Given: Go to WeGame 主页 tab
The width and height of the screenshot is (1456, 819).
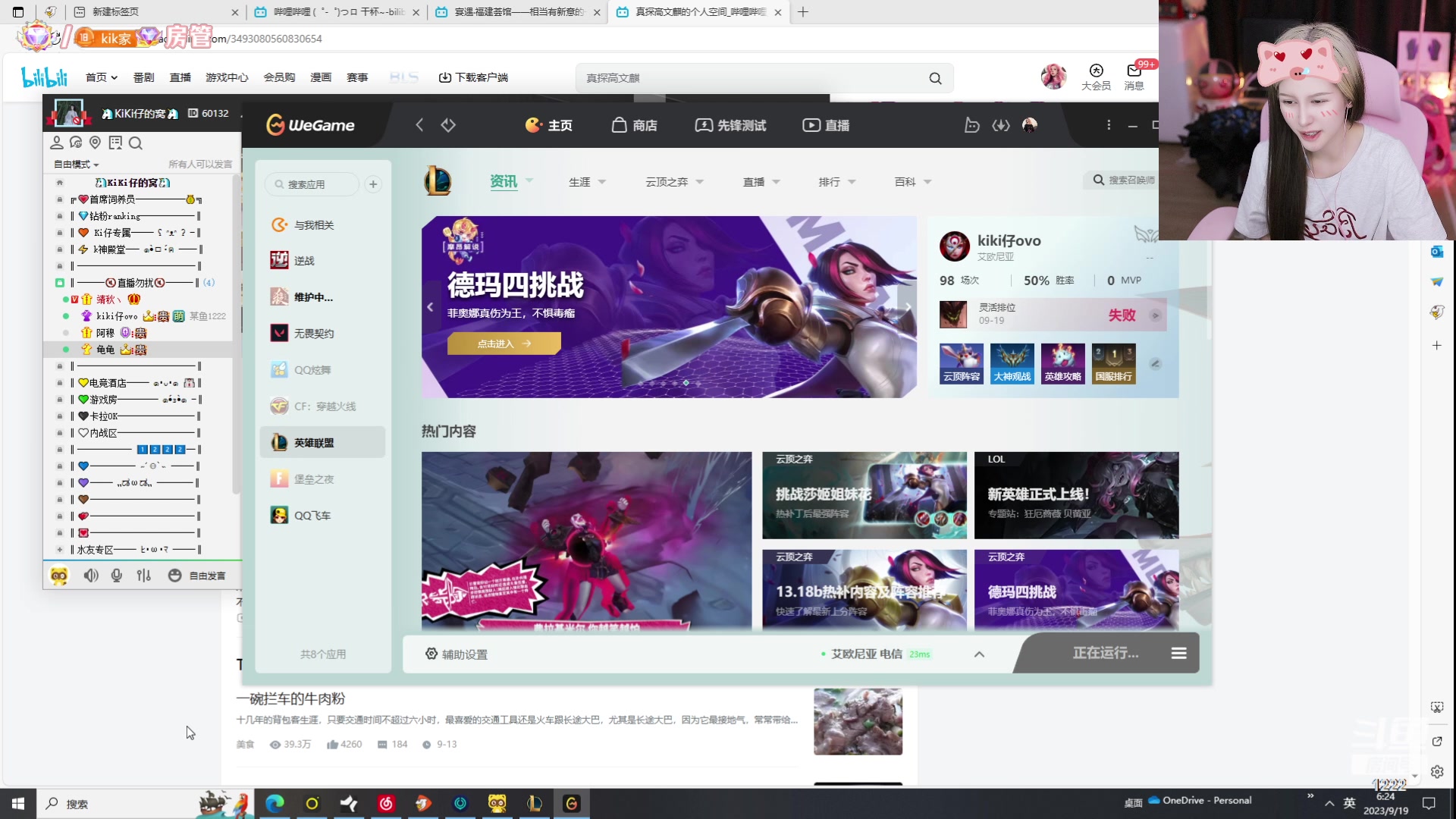Looking at the screenshot, I should 548,125.
